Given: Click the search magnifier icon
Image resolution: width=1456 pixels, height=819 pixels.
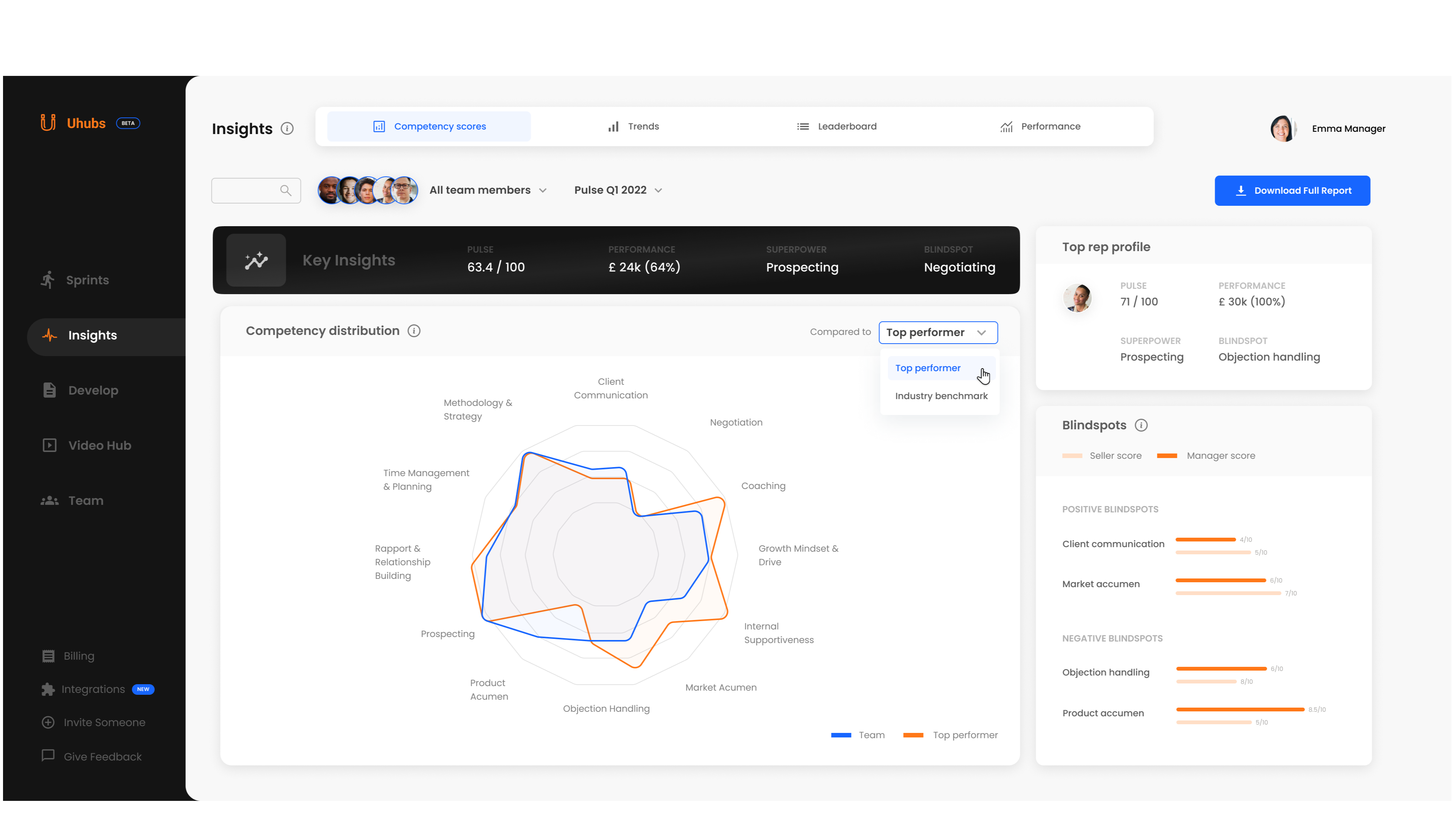Looking at the screenshot, I should [285, 190].
